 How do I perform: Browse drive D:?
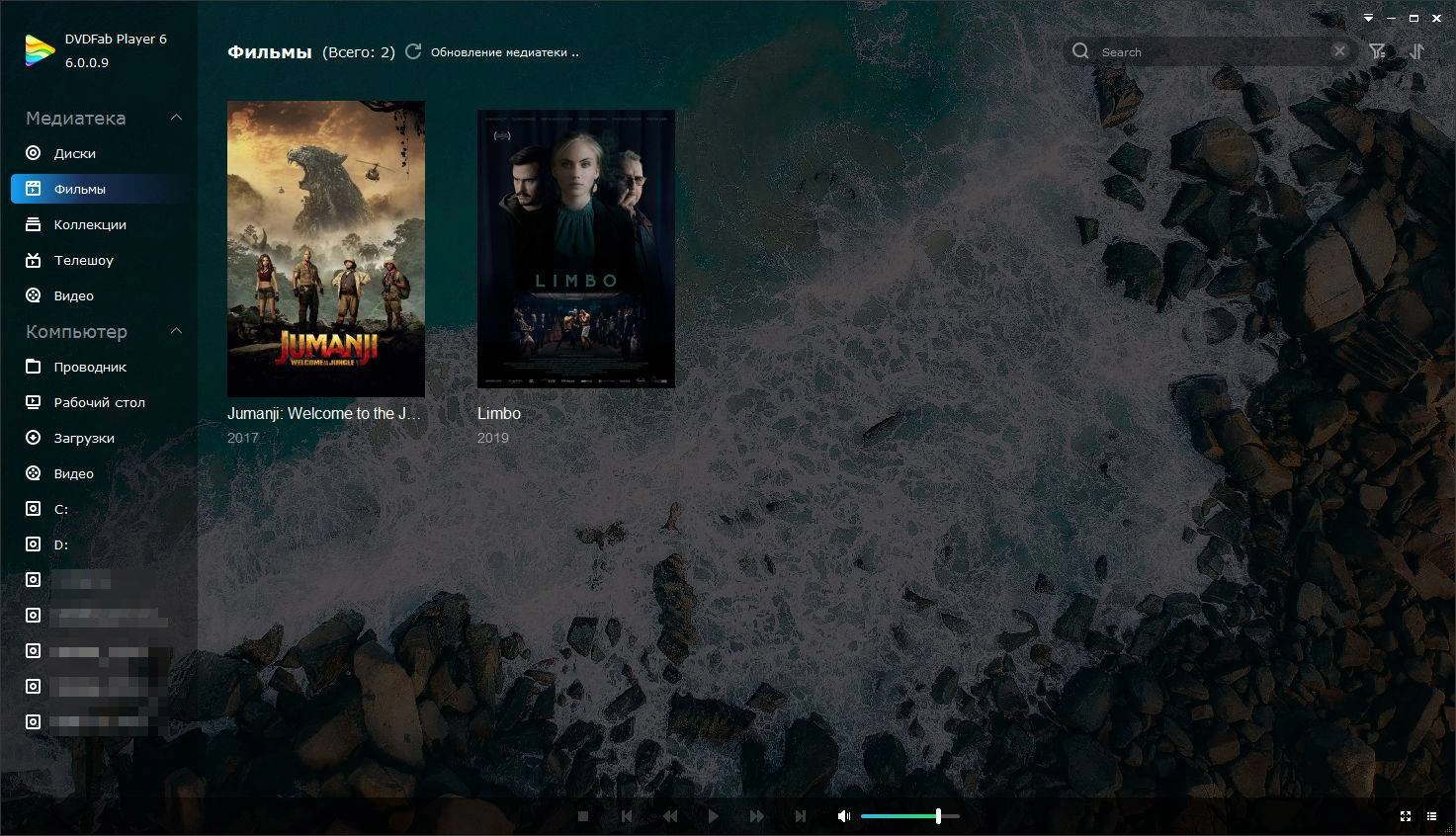pyautogui.click(x=61, y=544)
